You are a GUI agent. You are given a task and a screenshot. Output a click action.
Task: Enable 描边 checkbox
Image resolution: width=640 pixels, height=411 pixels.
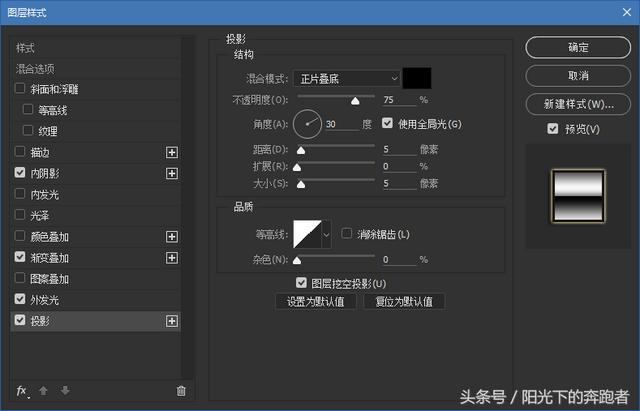pyautogui.click(x=20, y=151)
